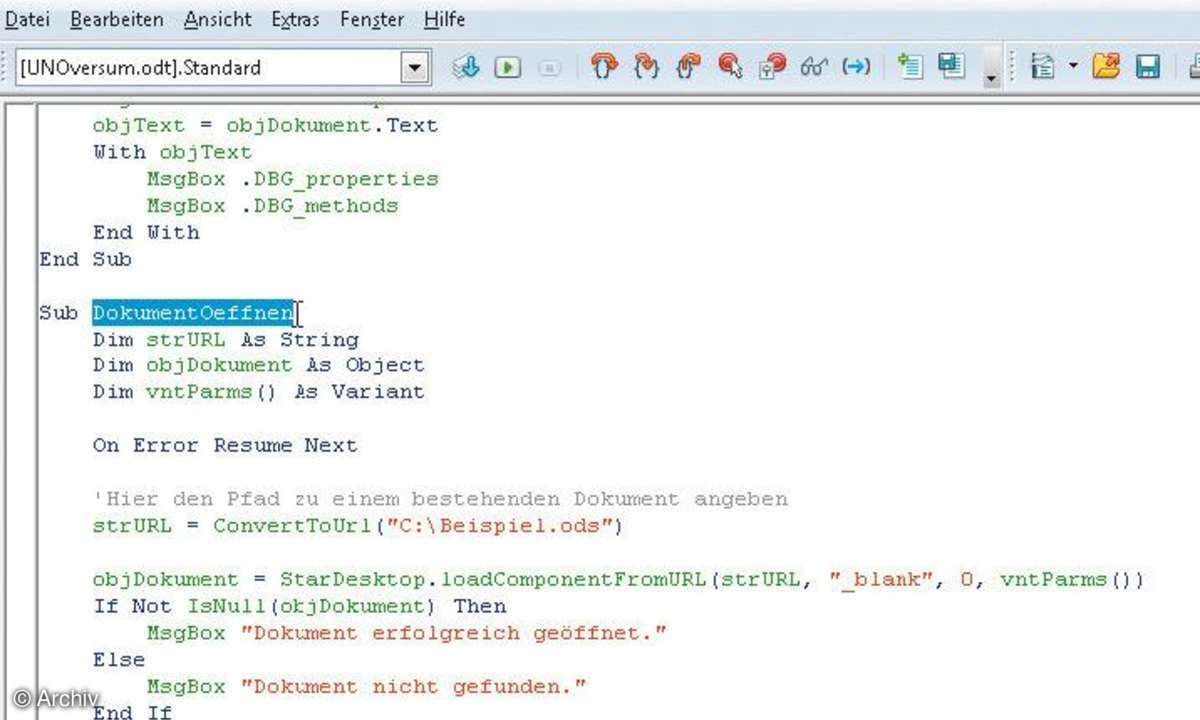
Task: Click the comment 'Hier den Pfad zu einem...'
Action: [x=440, y=498]
